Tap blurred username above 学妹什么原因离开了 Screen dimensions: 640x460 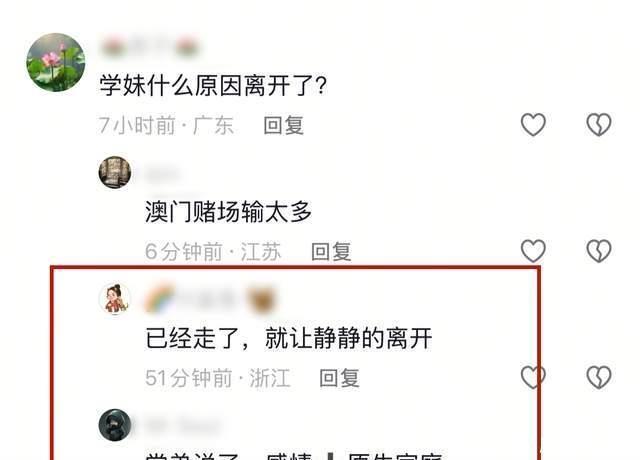point(150,47)
